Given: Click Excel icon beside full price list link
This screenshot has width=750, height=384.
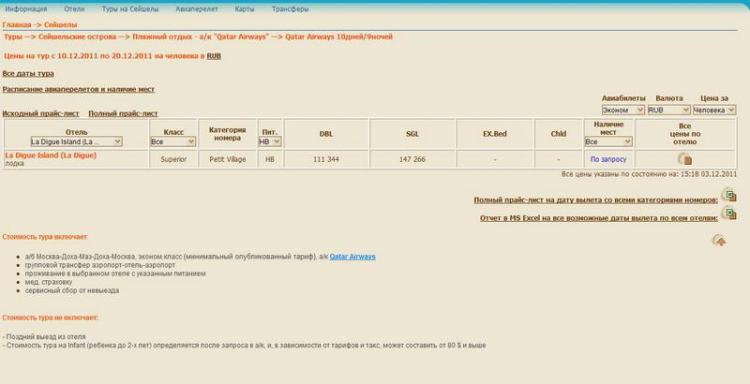Looking at the screenshot, I should point(728,195).
